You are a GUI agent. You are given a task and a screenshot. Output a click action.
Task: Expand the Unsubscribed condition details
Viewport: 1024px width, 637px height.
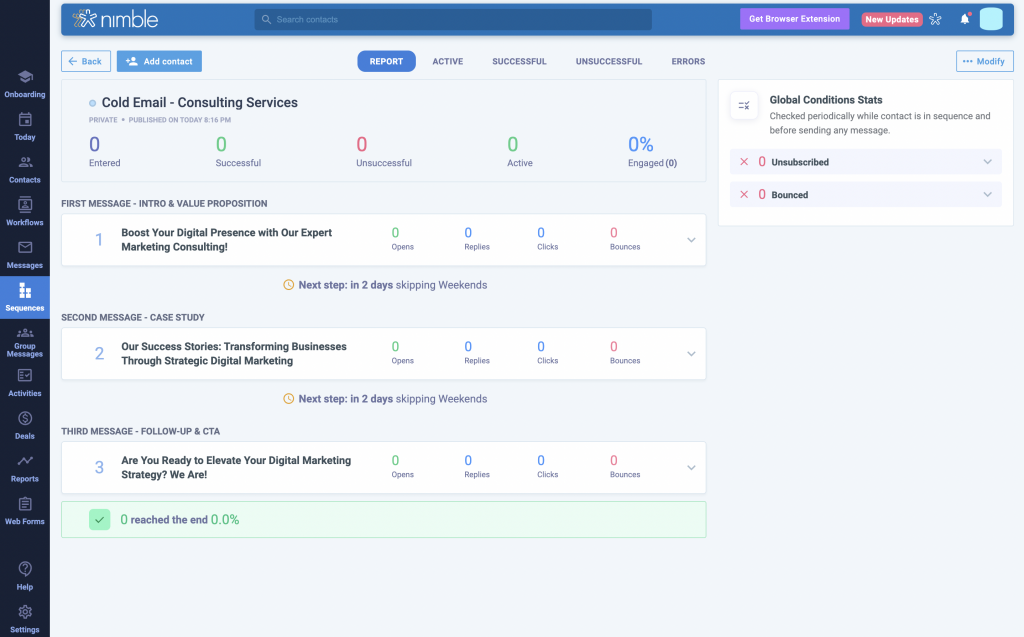point(987,162)
